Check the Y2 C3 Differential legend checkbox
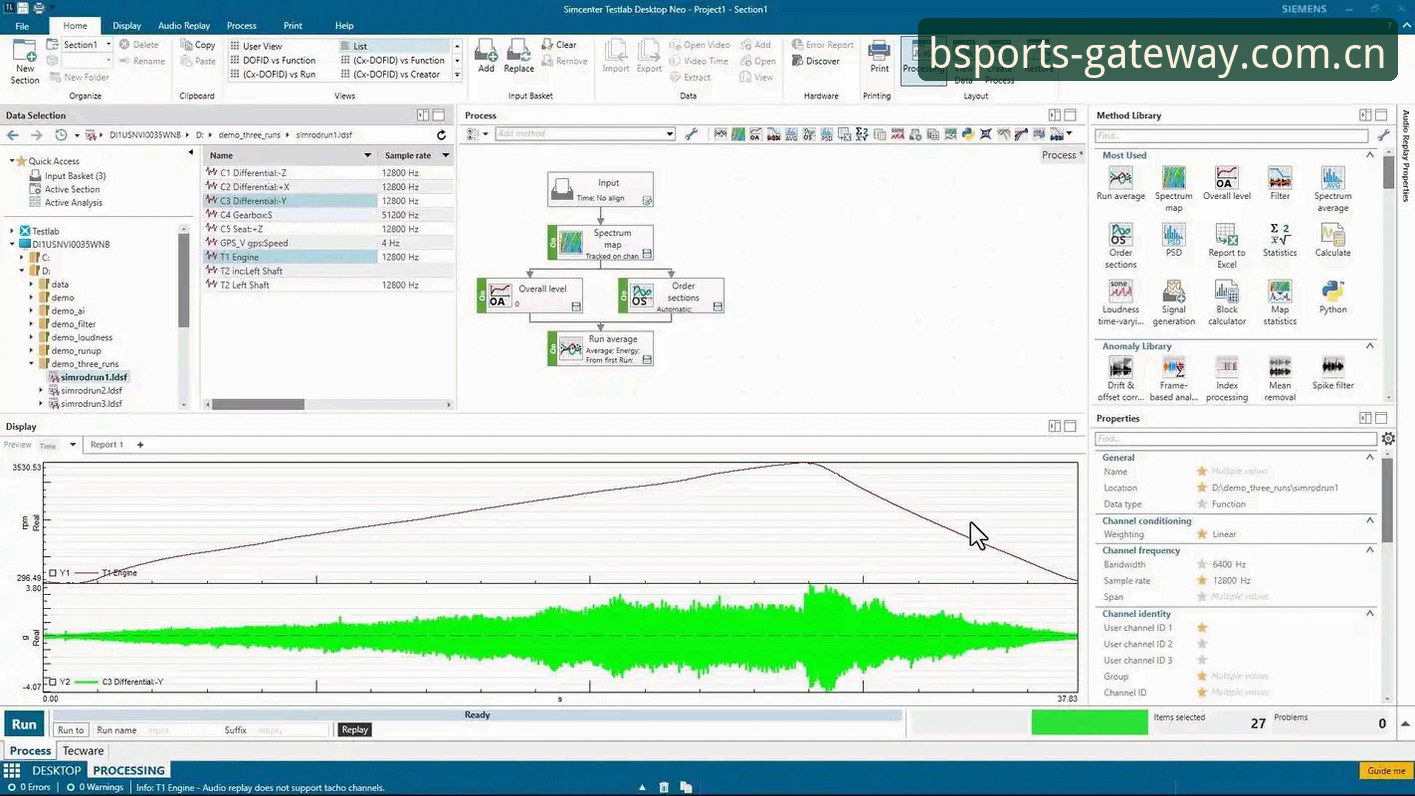The width and height of the screenshot is (1415, 796). click(53, 682)
